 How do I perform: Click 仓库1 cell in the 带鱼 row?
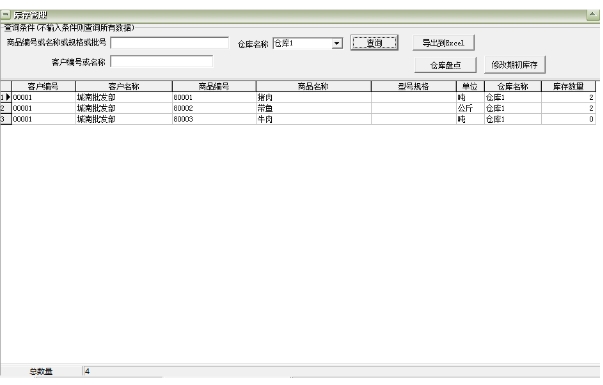pyautogui.click(x=513, y=108)
